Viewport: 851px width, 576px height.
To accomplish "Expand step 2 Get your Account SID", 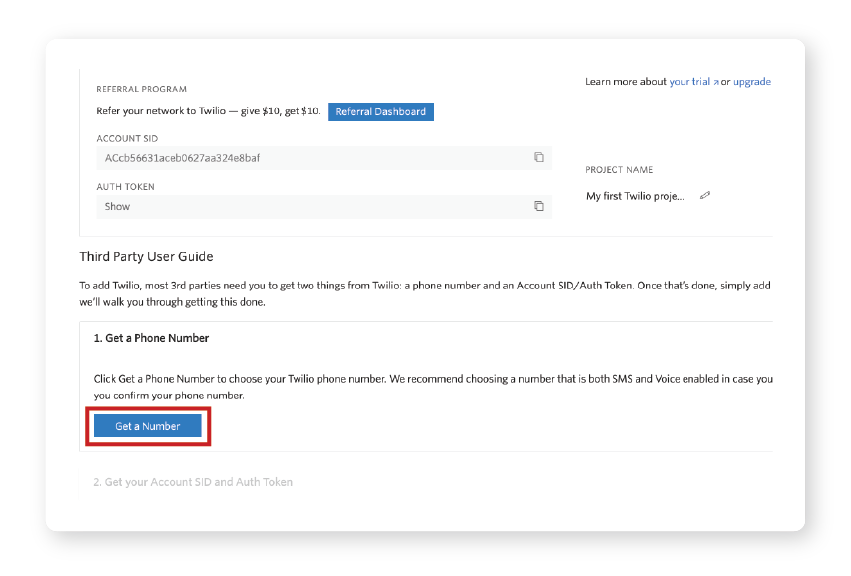I will (193, 482).
